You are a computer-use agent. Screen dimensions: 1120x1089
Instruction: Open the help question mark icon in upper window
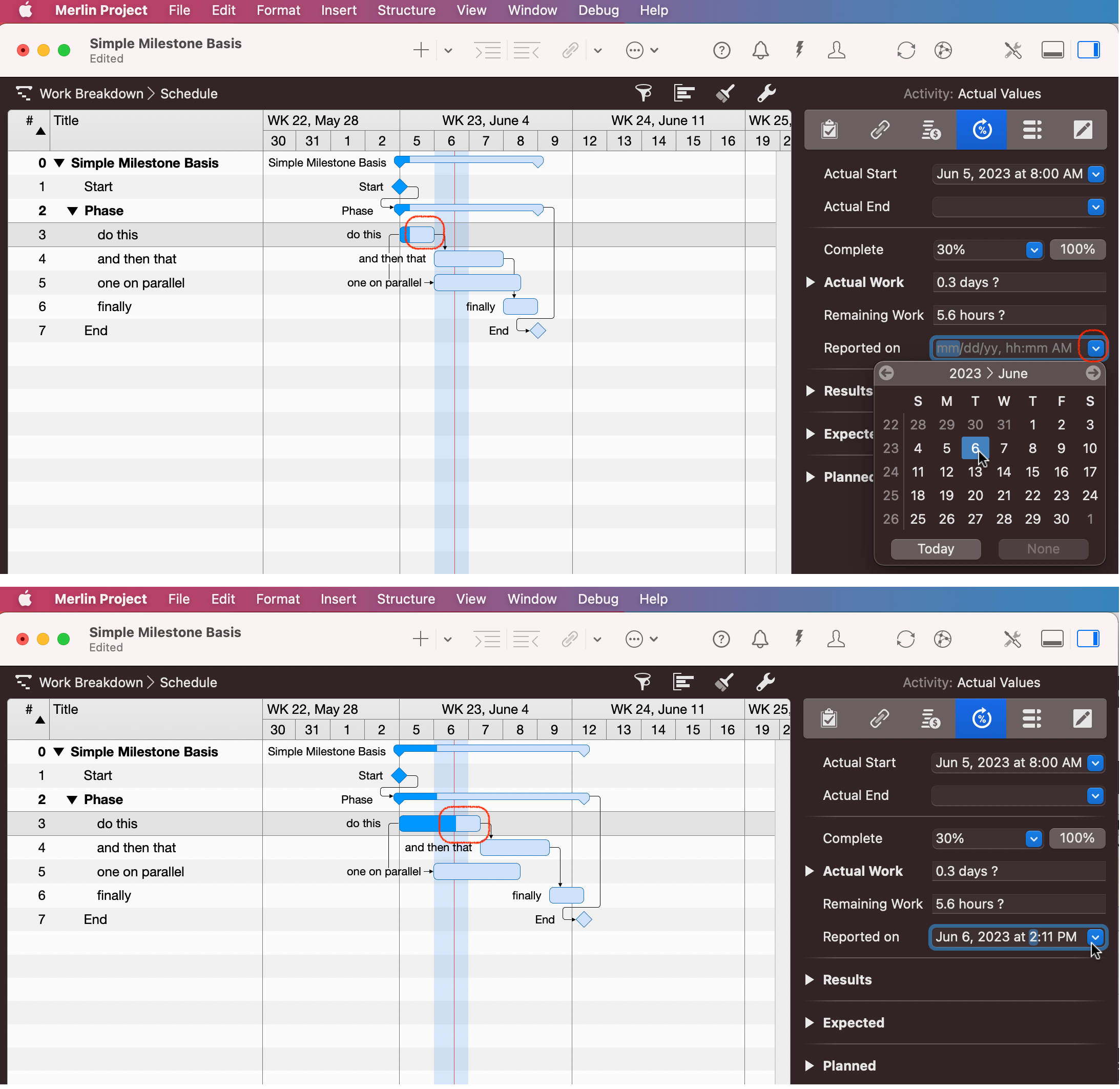pos(722,50)
